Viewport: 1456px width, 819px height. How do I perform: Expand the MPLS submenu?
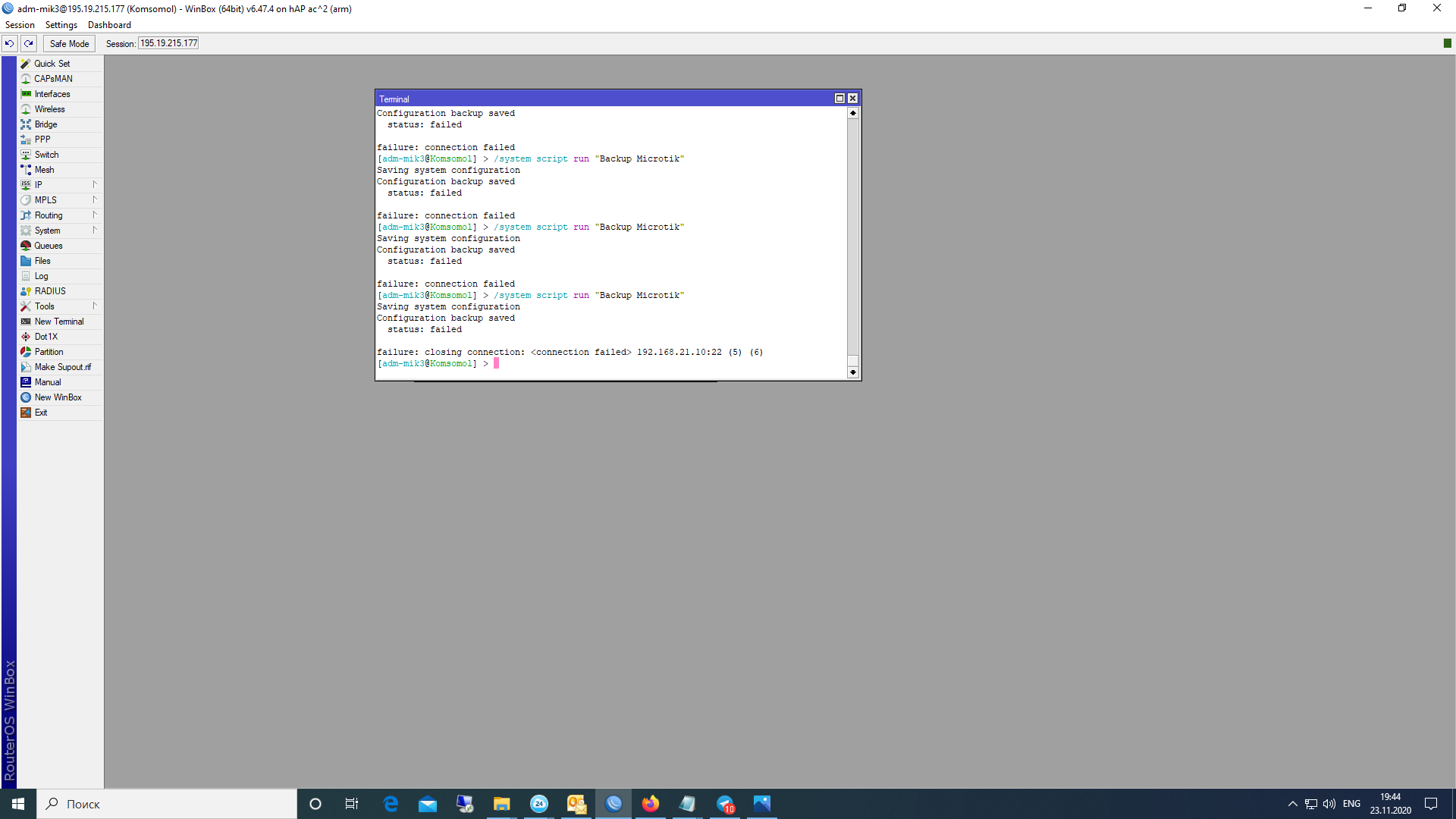click(x=60, y=200)
